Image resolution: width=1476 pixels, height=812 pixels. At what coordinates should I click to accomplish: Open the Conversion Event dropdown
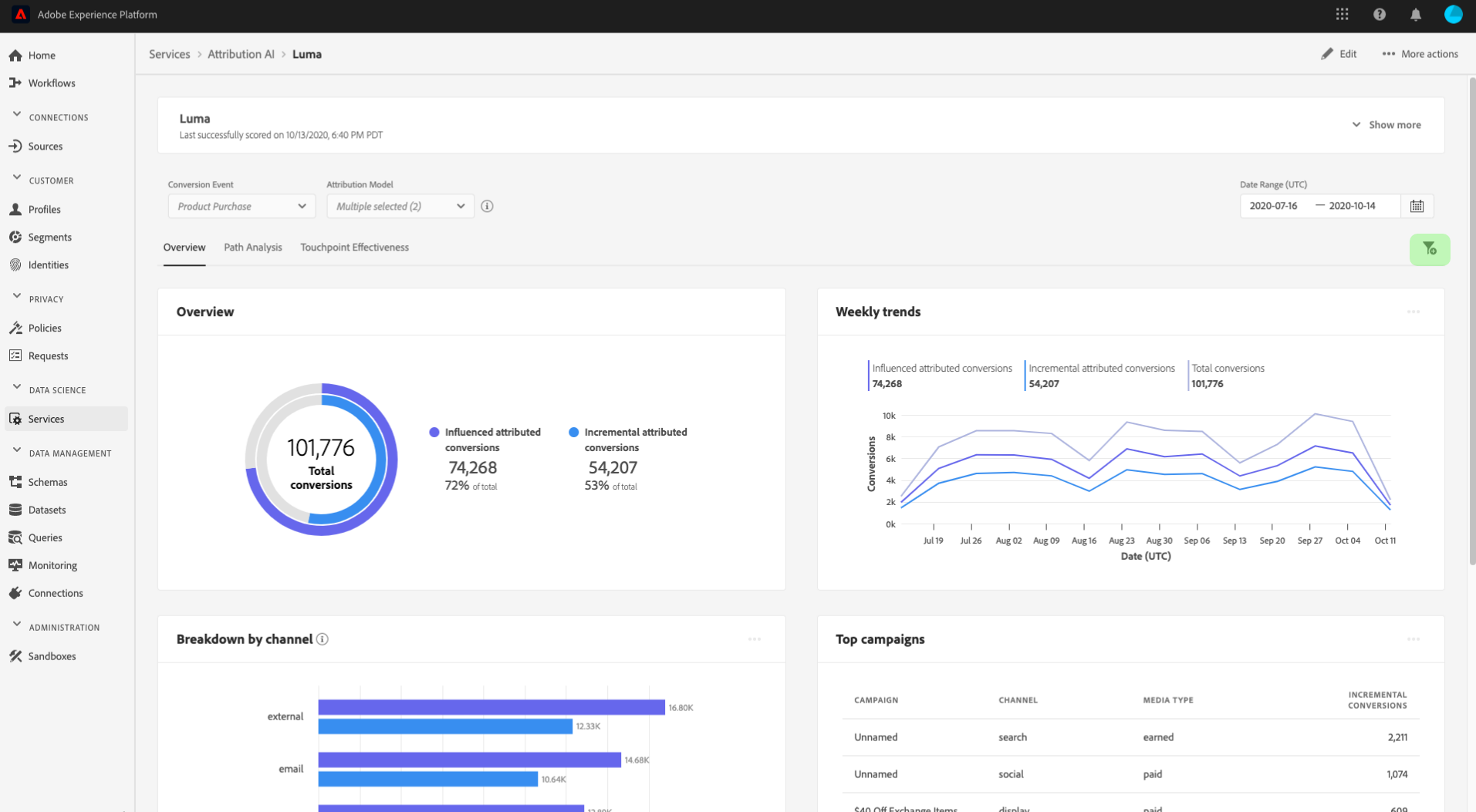click(x=241, y=207)
